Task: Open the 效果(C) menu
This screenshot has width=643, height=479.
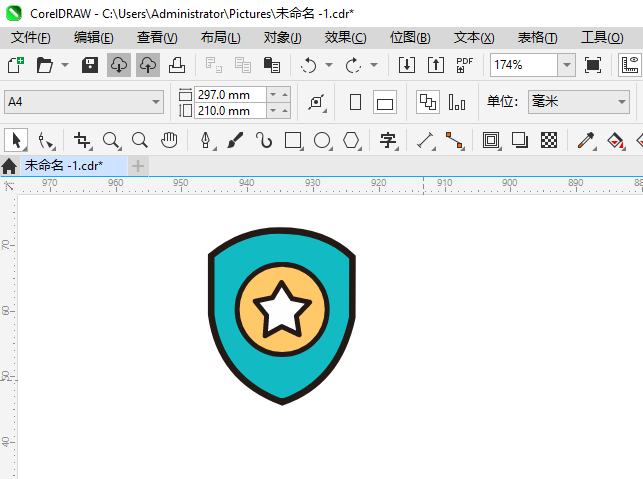Action: pos(345,38)
